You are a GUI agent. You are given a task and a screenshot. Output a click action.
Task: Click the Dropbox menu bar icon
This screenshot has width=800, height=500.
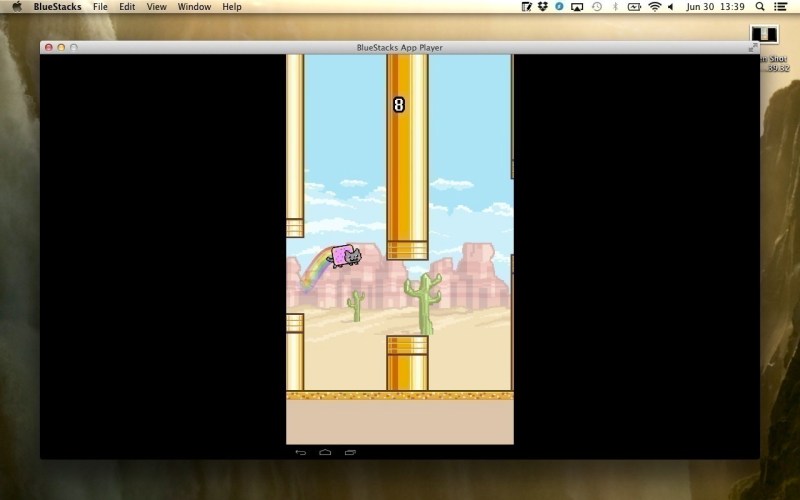(543, 7)
